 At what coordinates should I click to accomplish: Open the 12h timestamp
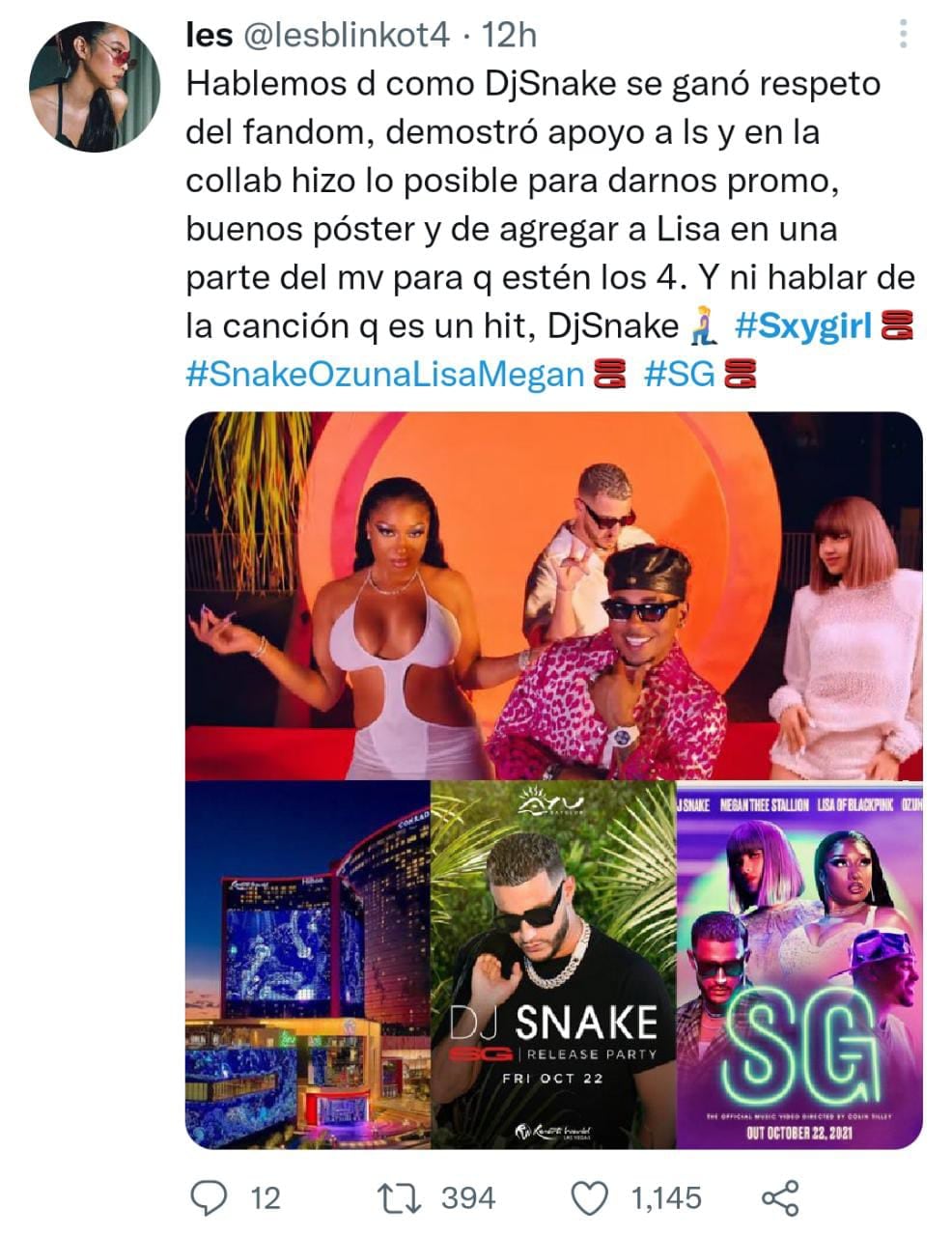point(508,36)
